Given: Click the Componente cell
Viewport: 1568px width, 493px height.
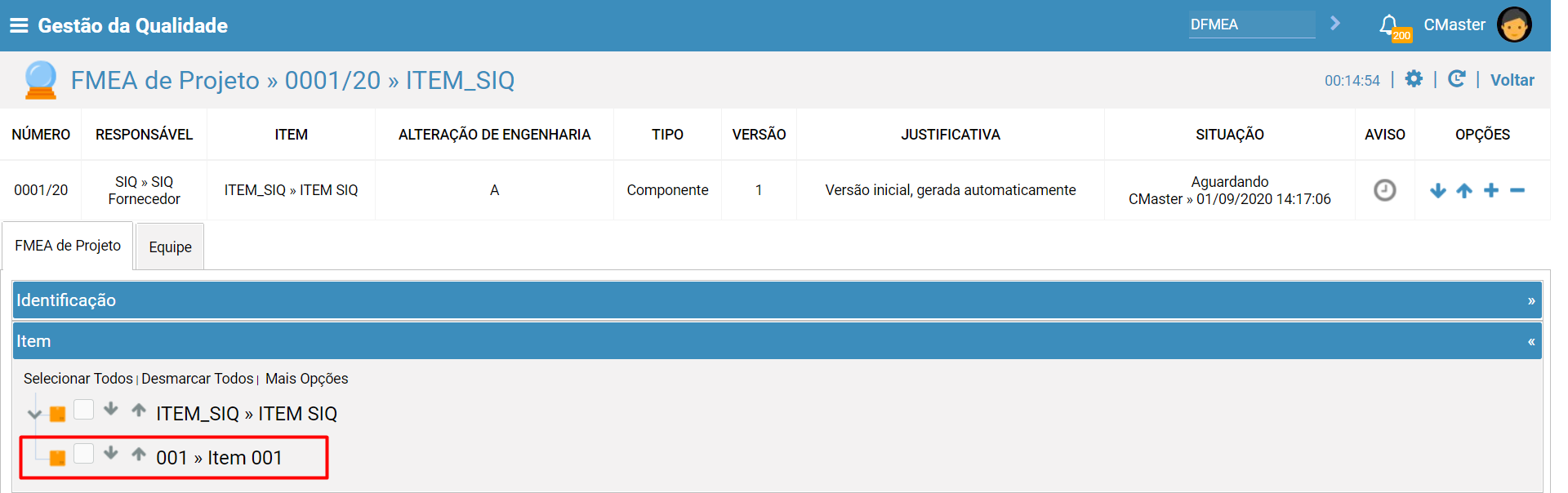Looking at the screenshot, I should click(667, 190).
